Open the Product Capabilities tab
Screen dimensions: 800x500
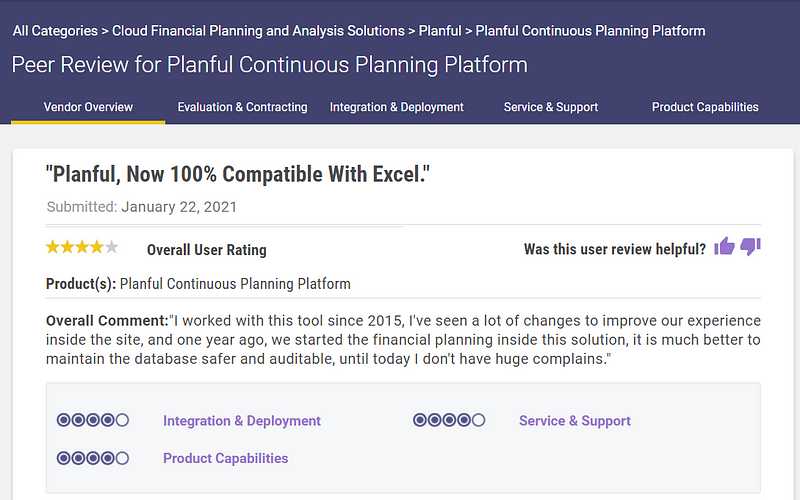point(705,107)
